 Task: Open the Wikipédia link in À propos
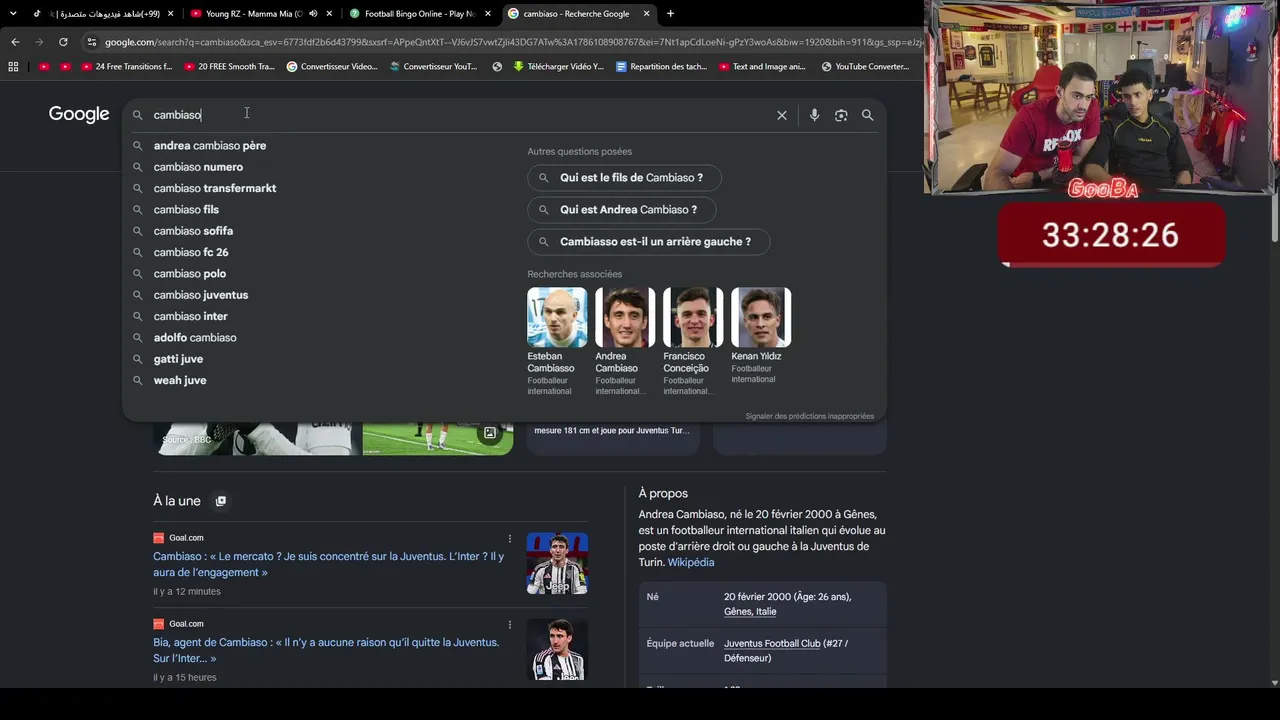(691, 562)
